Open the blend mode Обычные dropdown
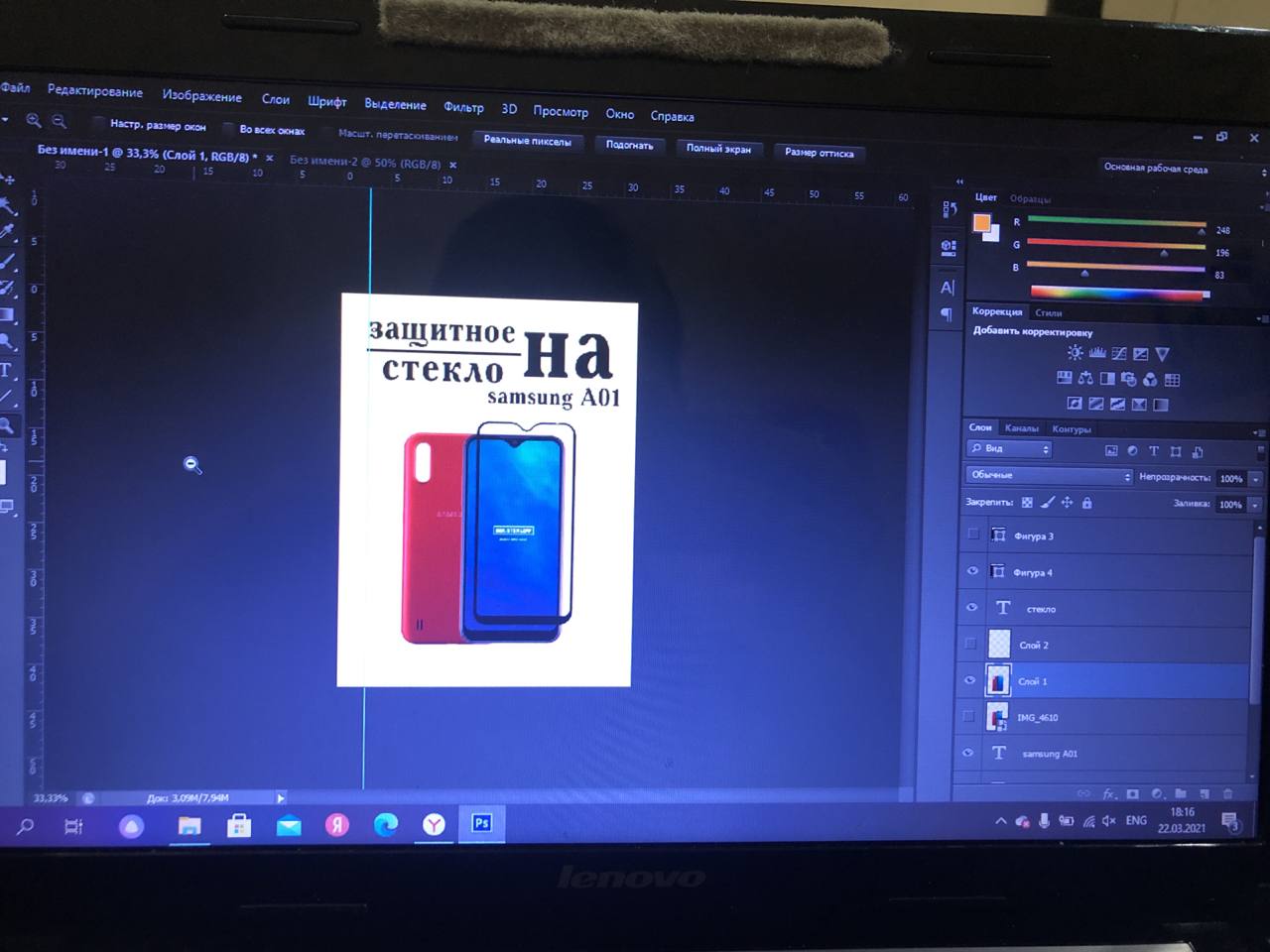Screen dimensions: 1270x952 [1049, 476]
